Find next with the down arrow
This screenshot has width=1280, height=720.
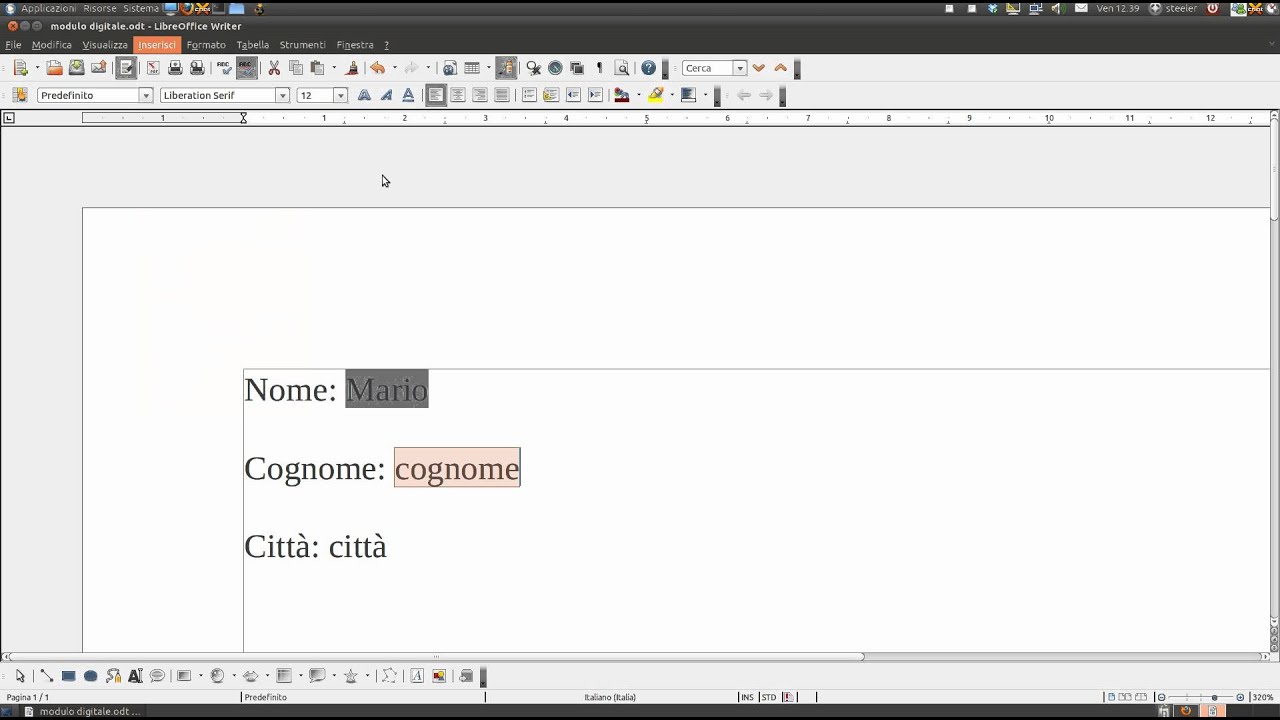pos(759,68)
